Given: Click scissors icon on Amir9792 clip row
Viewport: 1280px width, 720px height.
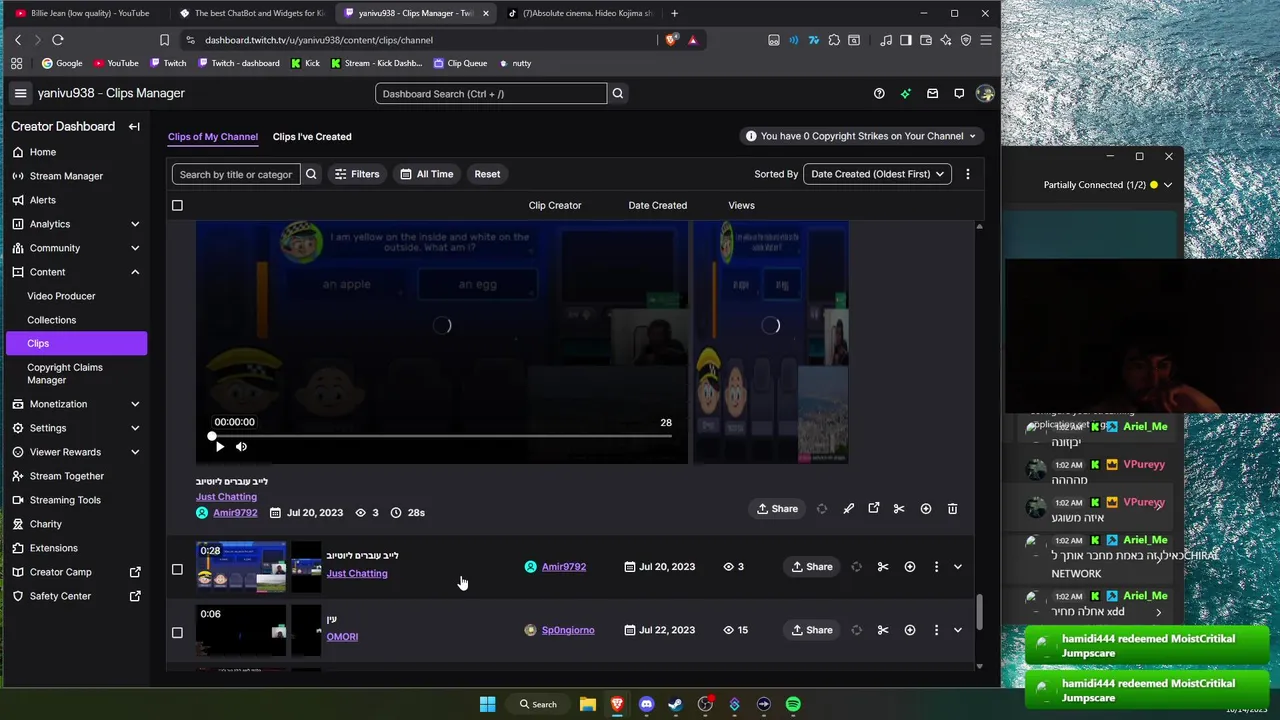Looking at the screenshot, I should pos(883,567).
